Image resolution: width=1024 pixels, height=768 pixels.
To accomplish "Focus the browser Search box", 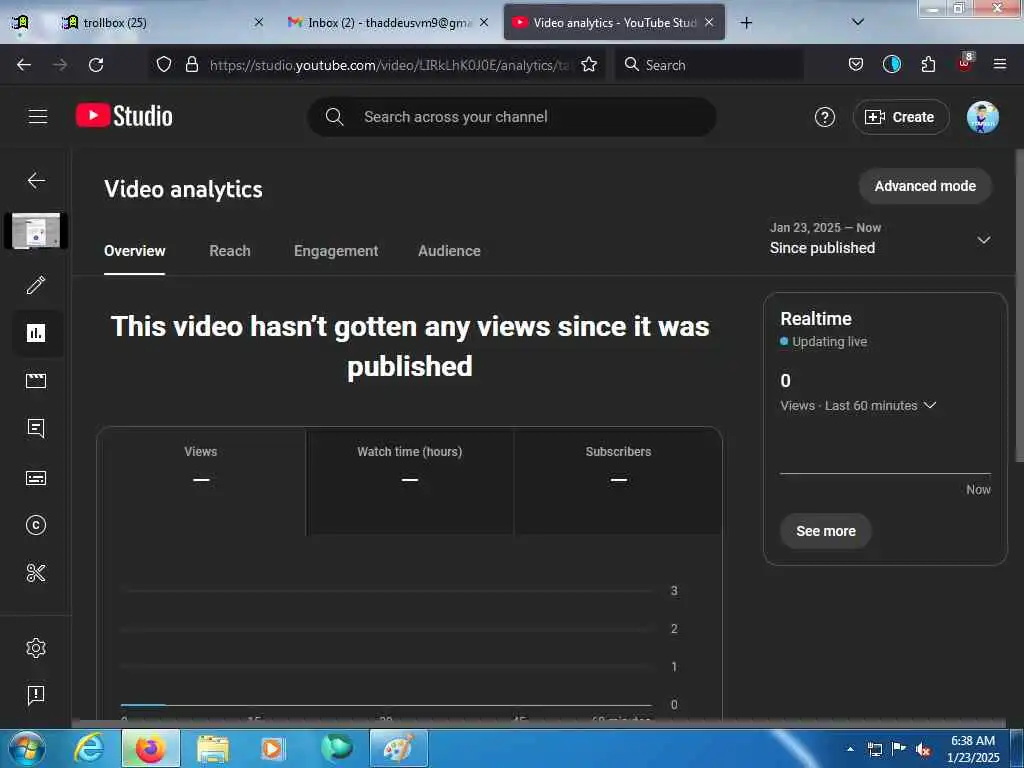I will click(710, 65).
